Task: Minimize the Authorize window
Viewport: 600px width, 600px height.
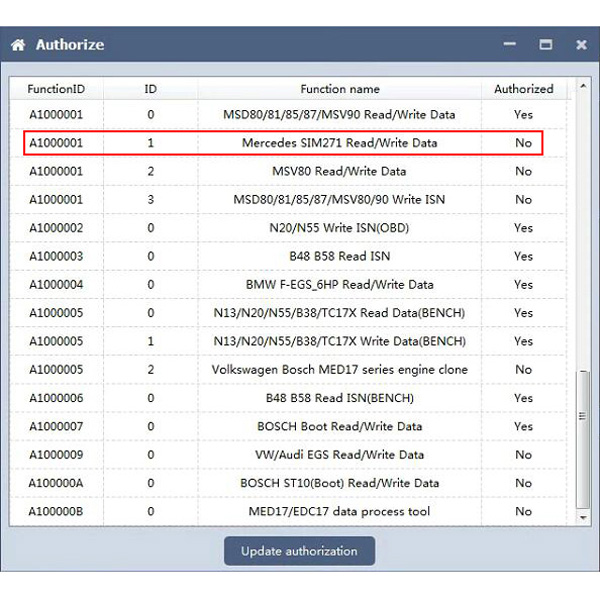Action: point(509,44)
